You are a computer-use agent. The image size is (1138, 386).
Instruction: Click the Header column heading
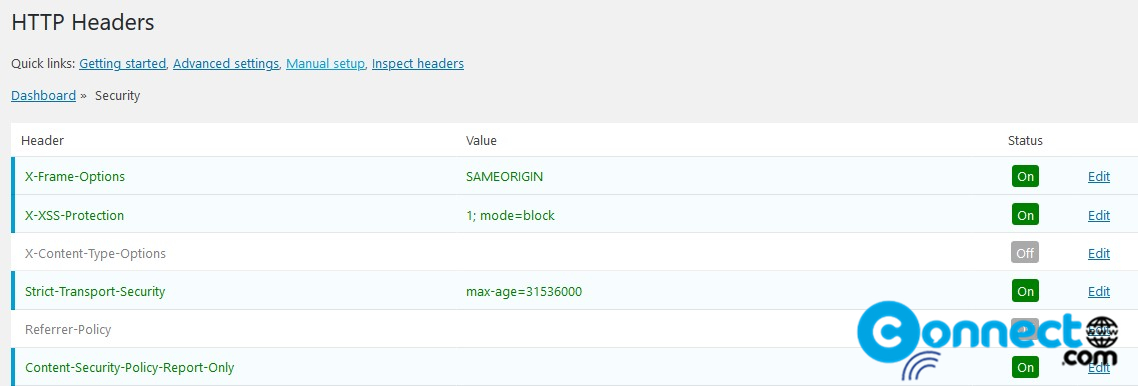pyautogui.click(x=42, y=141)
